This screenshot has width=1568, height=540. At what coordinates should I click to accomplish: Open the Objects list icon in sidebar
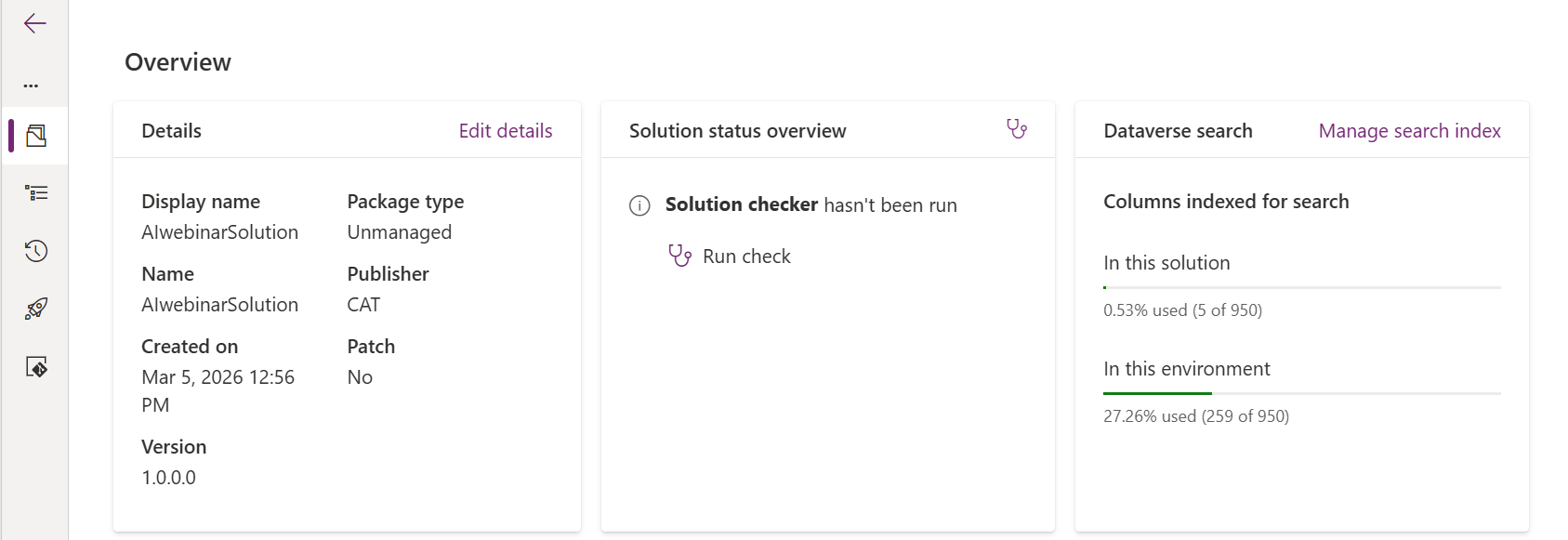(36, 193)
